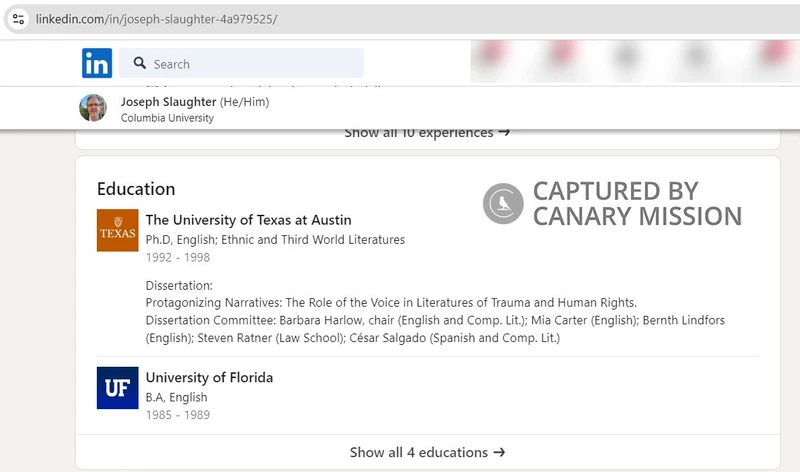The image size is (800, 472).
Task: Focus the LinkedIn Search field
Action: [241, 63]
